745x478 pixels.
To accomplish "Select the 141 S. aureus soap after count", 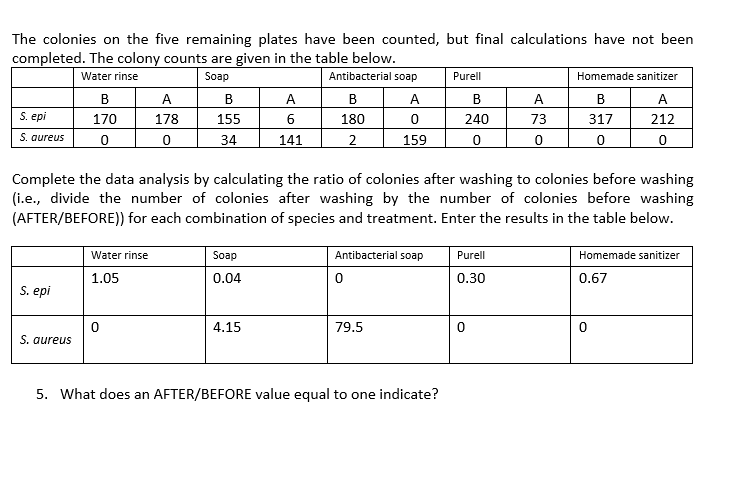I will pyautogui.click(x=290, y=140).
